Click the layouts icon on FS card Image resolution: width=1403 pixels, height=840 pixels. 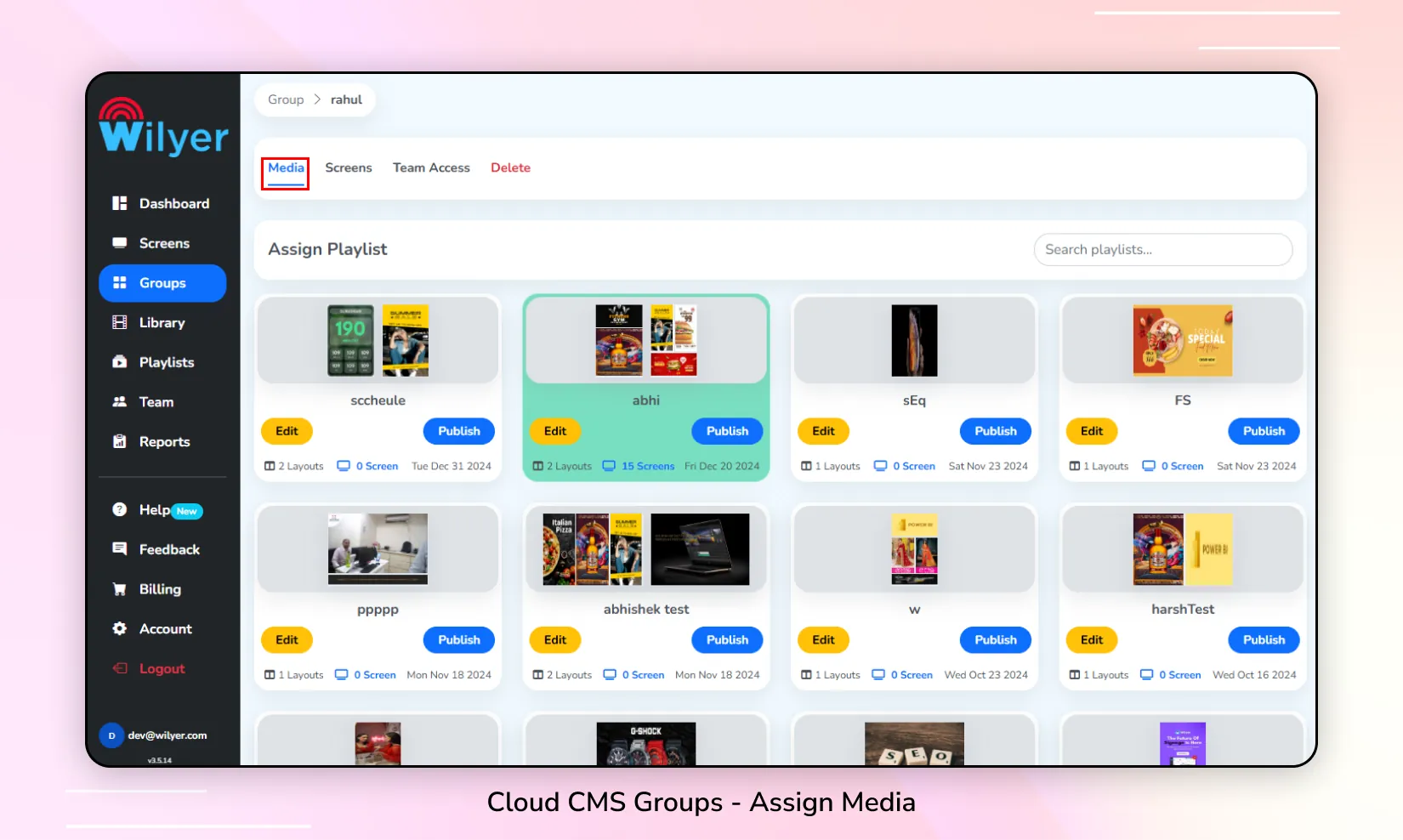[x=1075, y=466]
